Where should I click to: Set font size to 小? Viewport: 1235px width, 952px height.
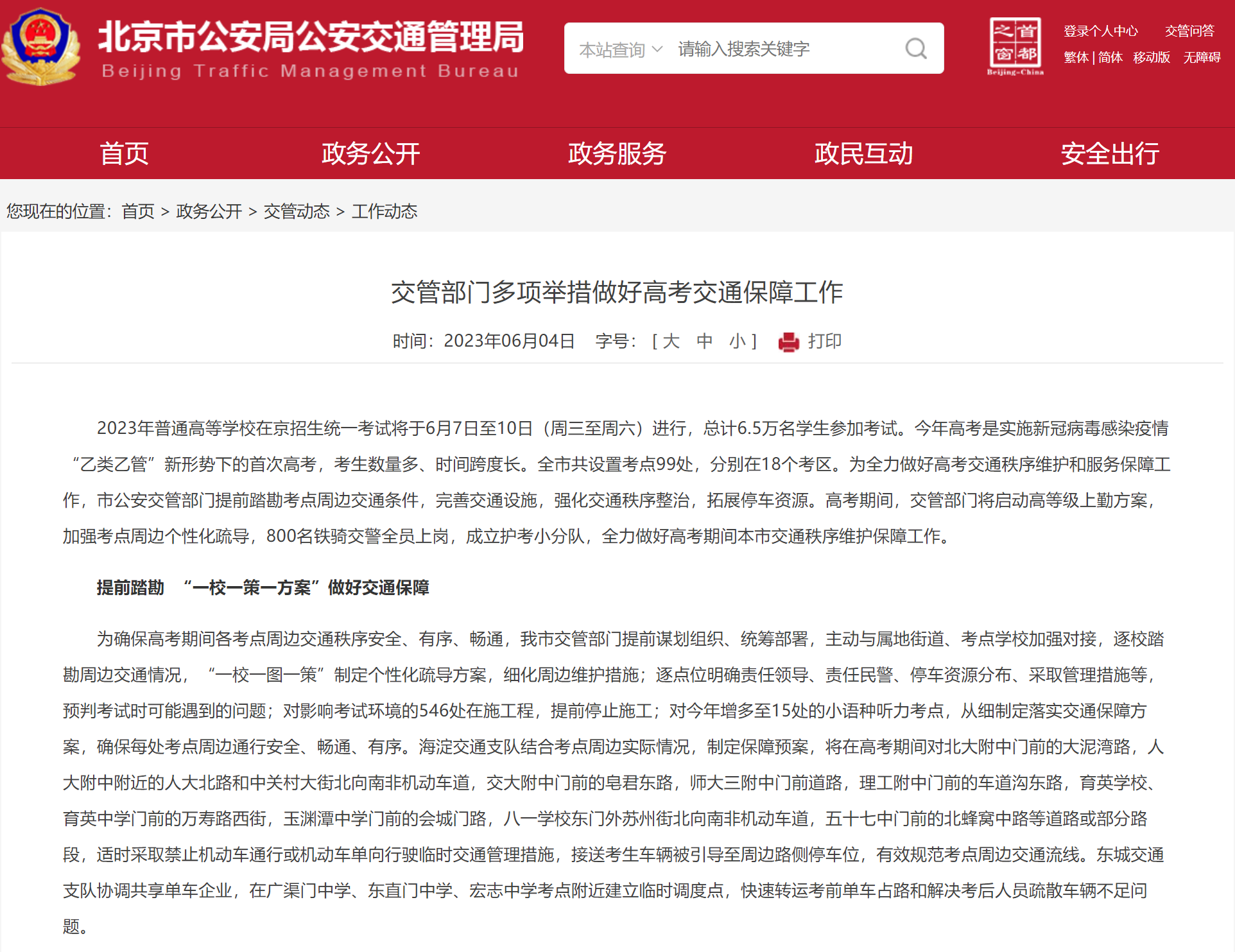coord(737,341)
